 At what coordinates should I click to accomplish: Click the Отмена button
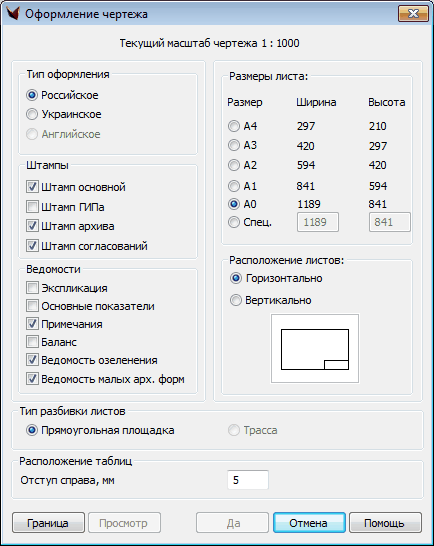[309, 523]
